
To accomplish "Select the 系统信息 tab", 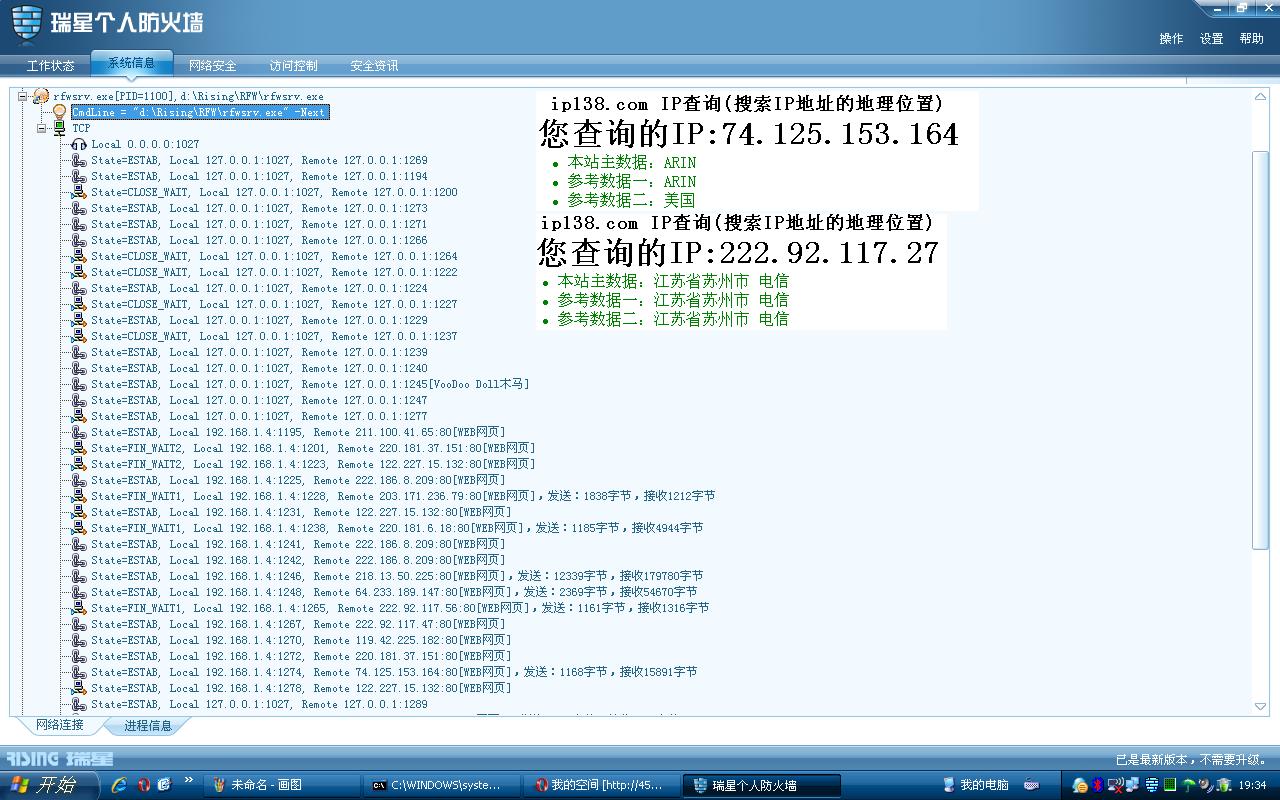I will pyautogui.click(x=132, y=63).
